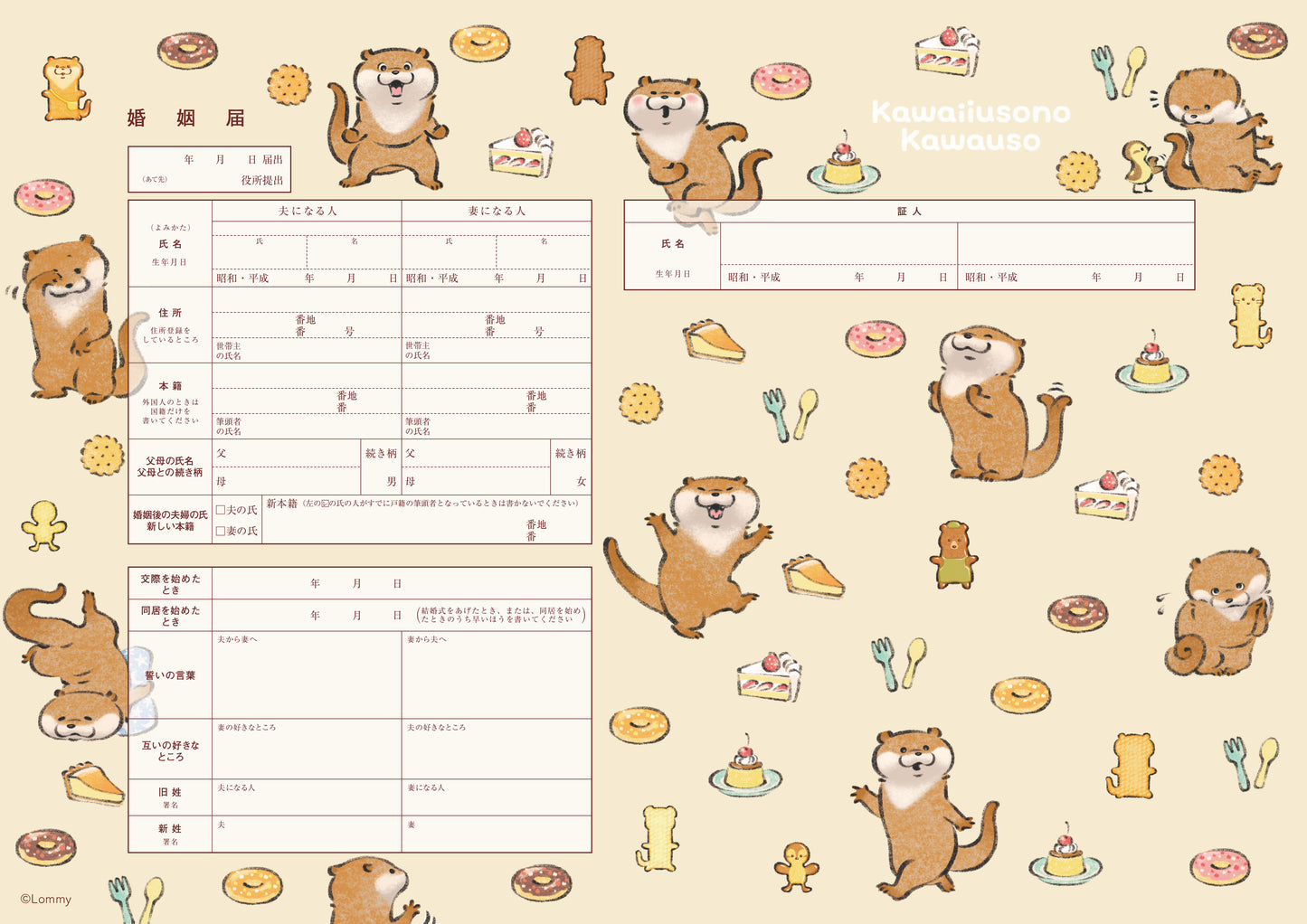Click the 役所提出 destination field

210,180
